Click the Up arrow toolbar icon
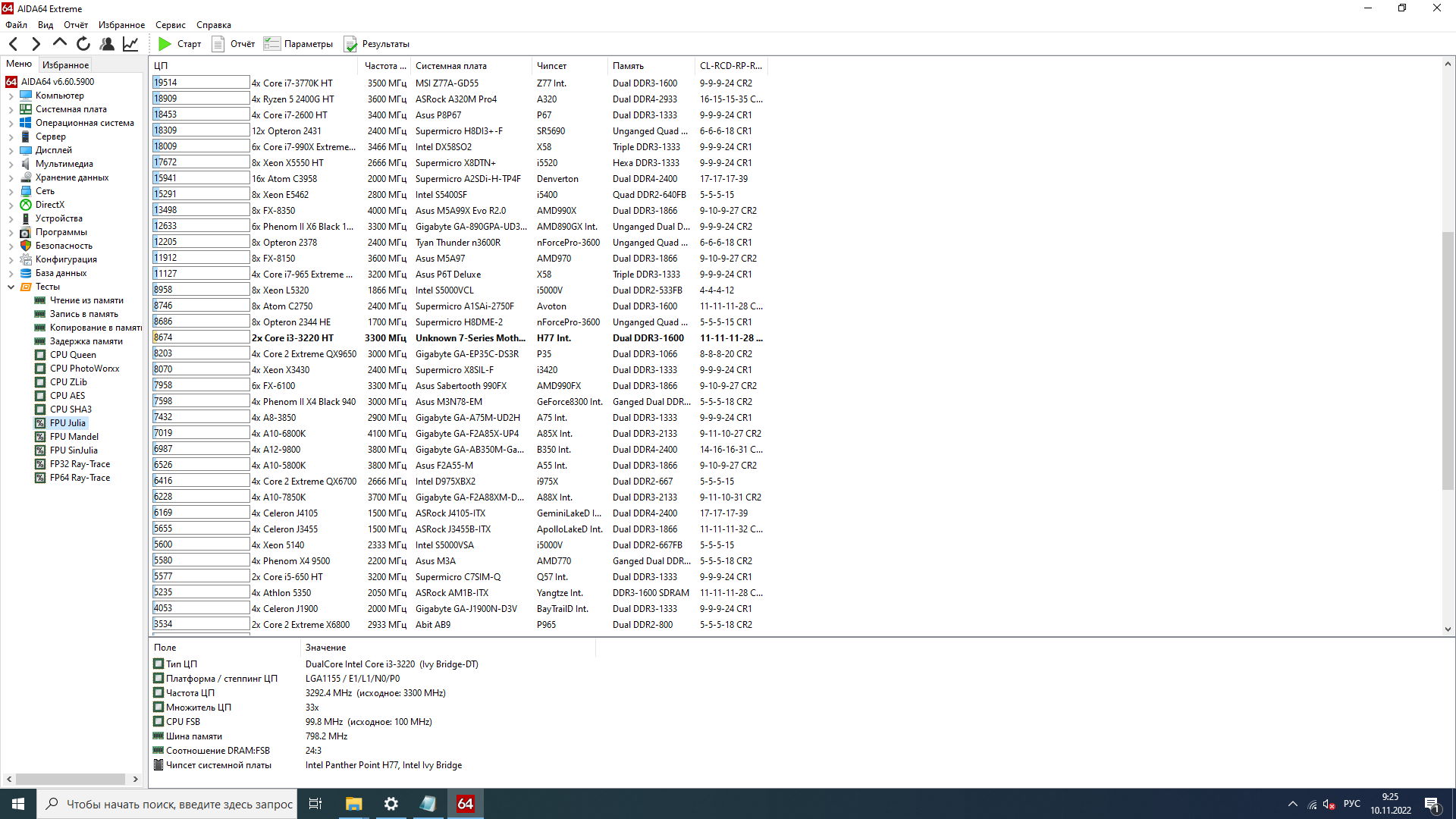1456x819 pixels. [x=60, y=44]
